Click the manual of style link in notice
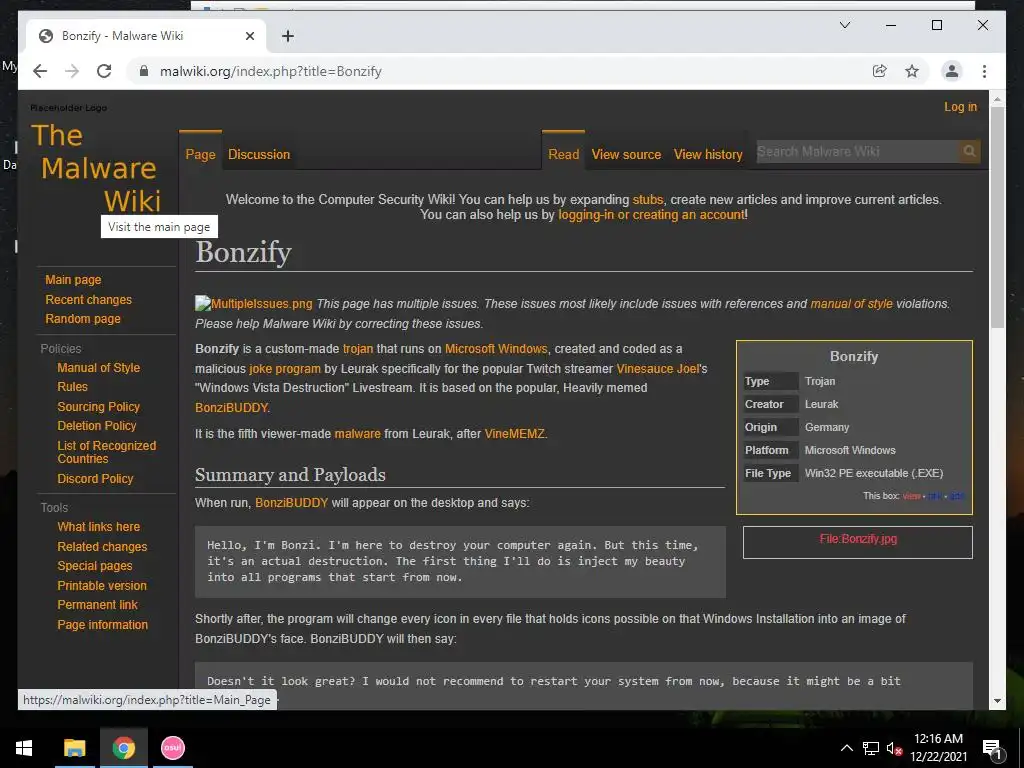This screenshot has width=1024, height=768. pyautogui.click(x=851, y=304)
